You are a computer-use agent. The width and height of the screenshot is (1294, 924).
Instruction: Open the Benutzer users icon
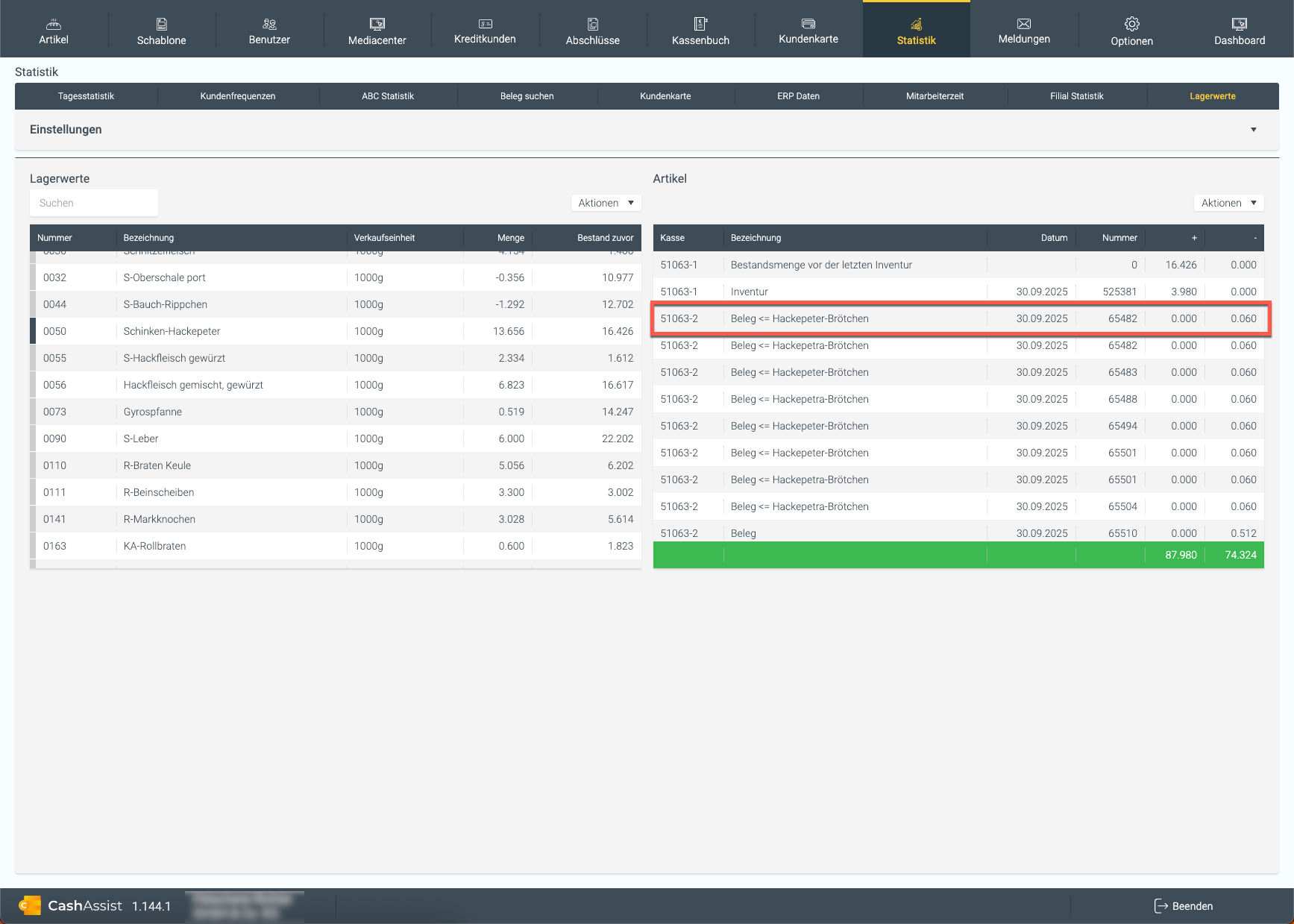point(269,24)
